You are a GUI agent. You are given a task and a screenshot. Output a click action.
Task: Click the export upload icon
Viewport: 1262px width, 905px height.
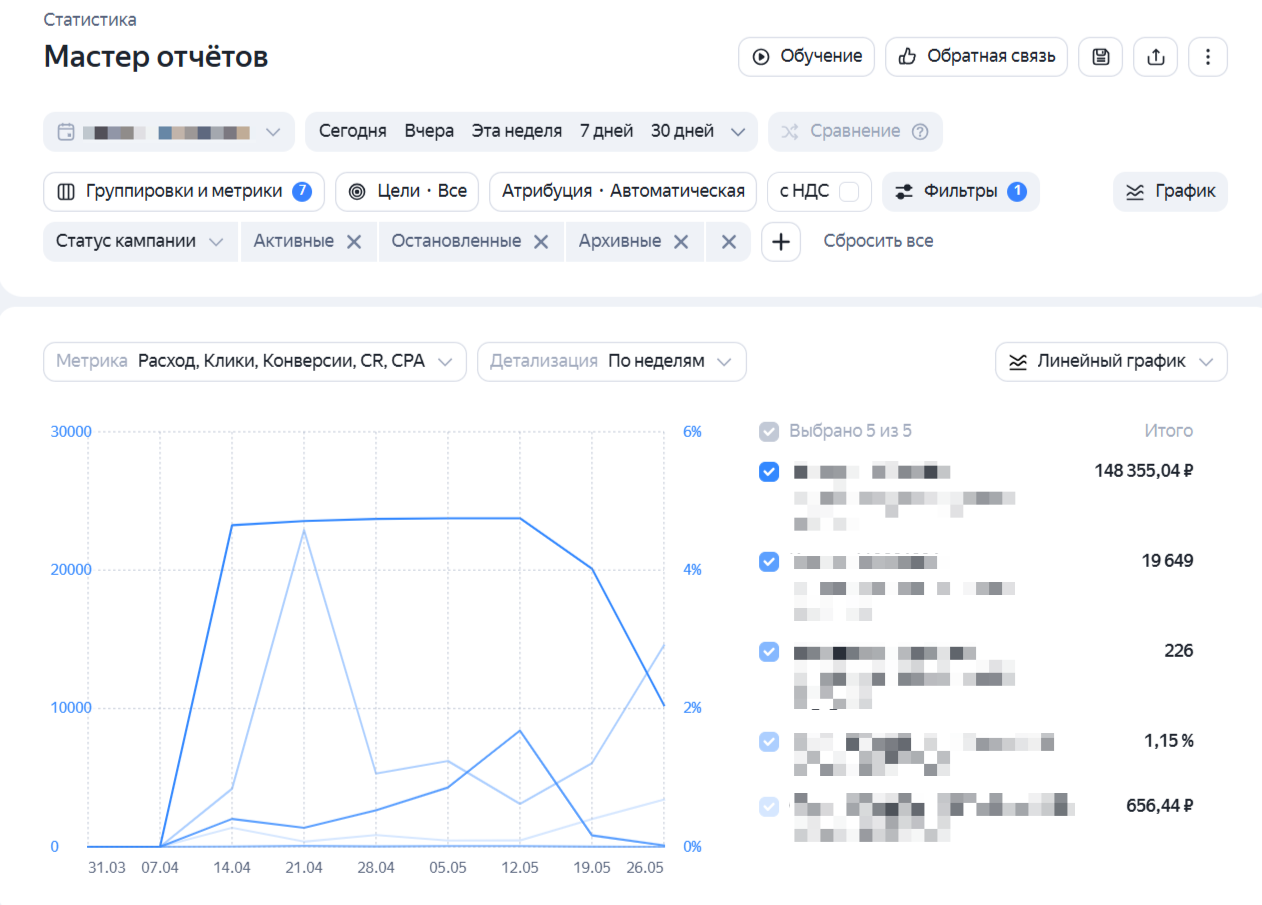pos(1155,57)
